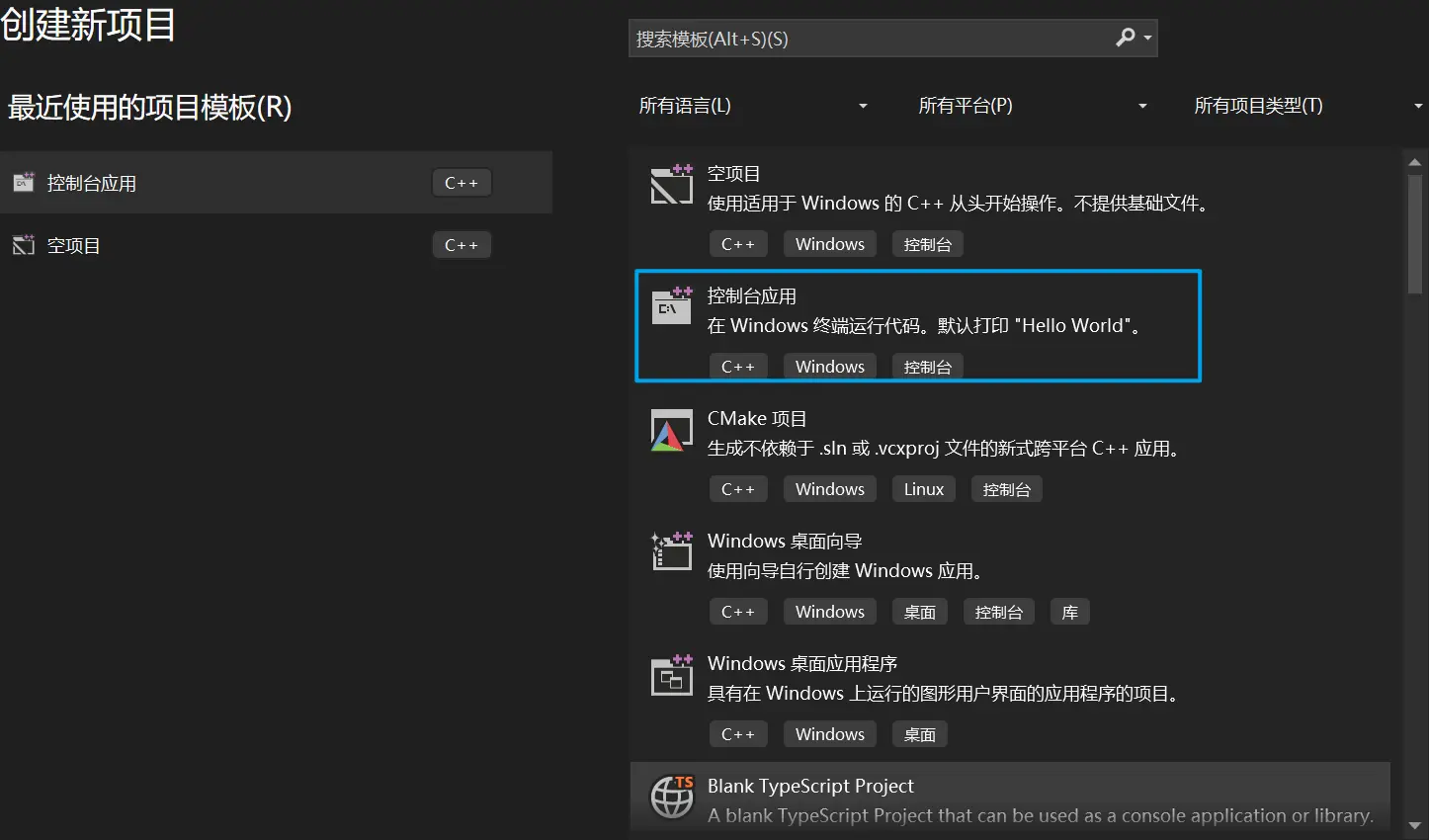The image size is (1429, 840).
Task: Click 控制台 tag under 控制台应用 template
Action: [x=928, y=367]
